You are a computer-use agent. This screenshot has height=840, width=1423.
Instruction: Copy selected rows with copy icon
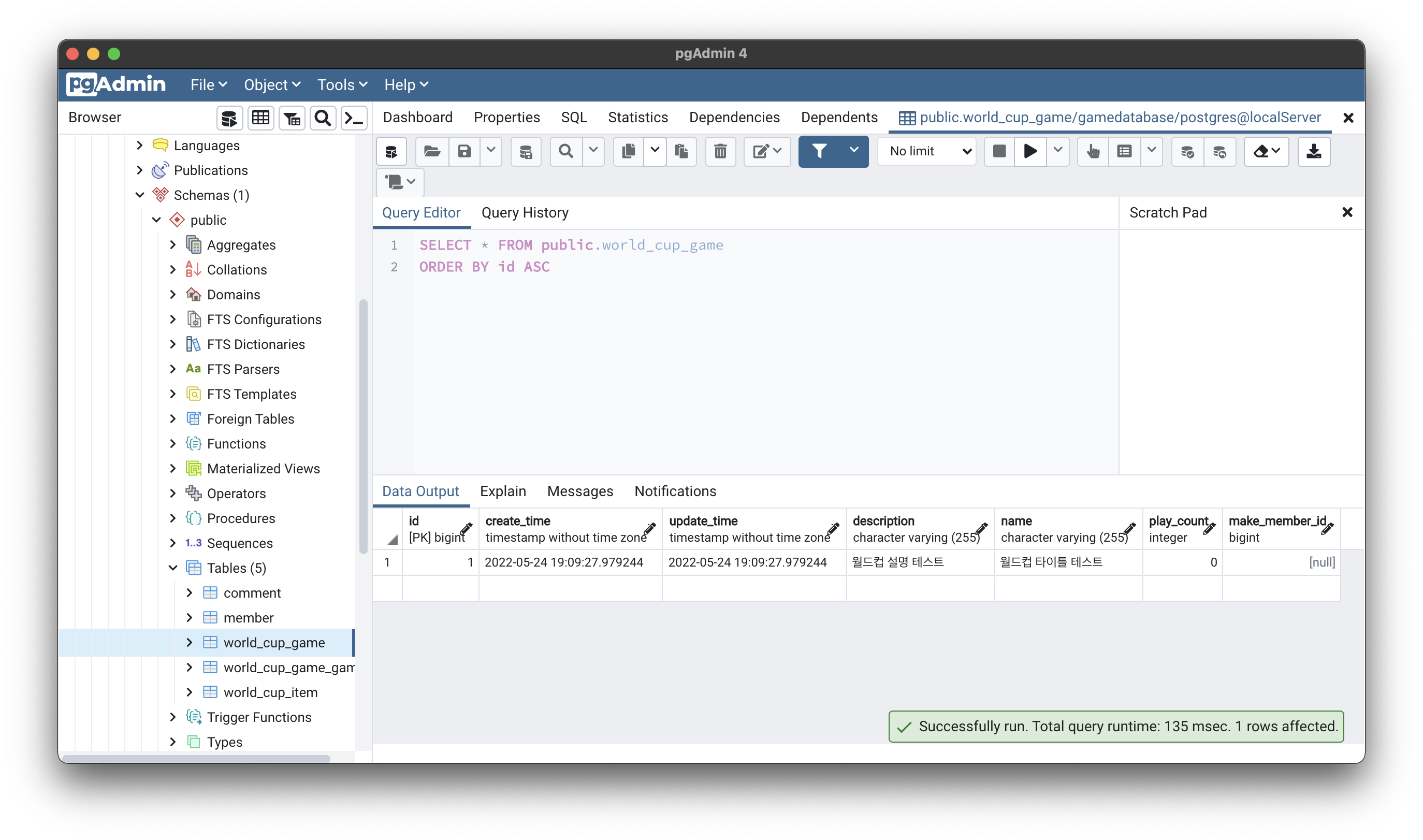(x=629, y=152)
